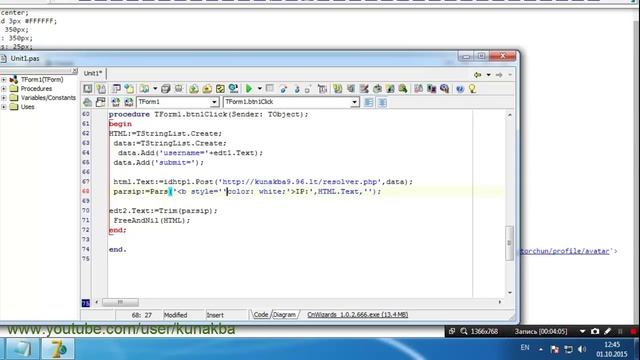Open the CnWizards_1.0.2.666.exe link
Viewport: 640px width, 360px height.
coord(358,315)
